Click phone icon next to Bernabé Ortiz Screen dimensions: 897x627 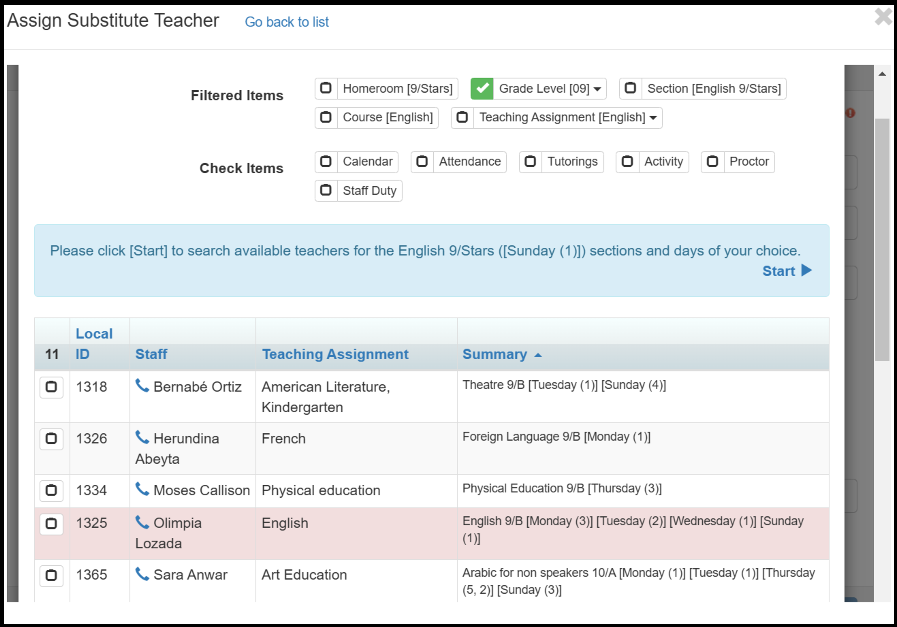[x=142, y=386]
